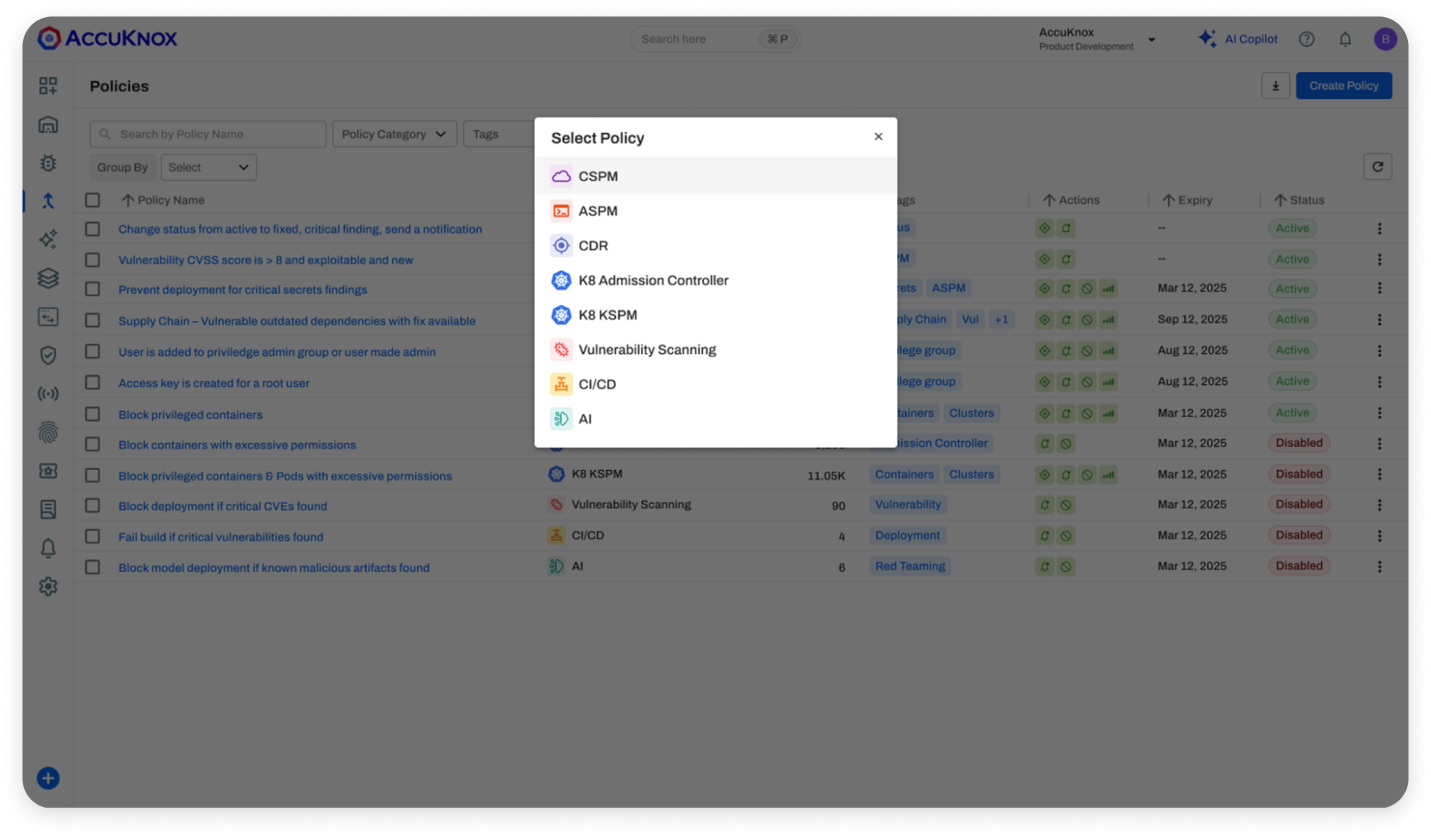
Task: Expand the Policy Category dropdown
Action: [x=394, y=134]
